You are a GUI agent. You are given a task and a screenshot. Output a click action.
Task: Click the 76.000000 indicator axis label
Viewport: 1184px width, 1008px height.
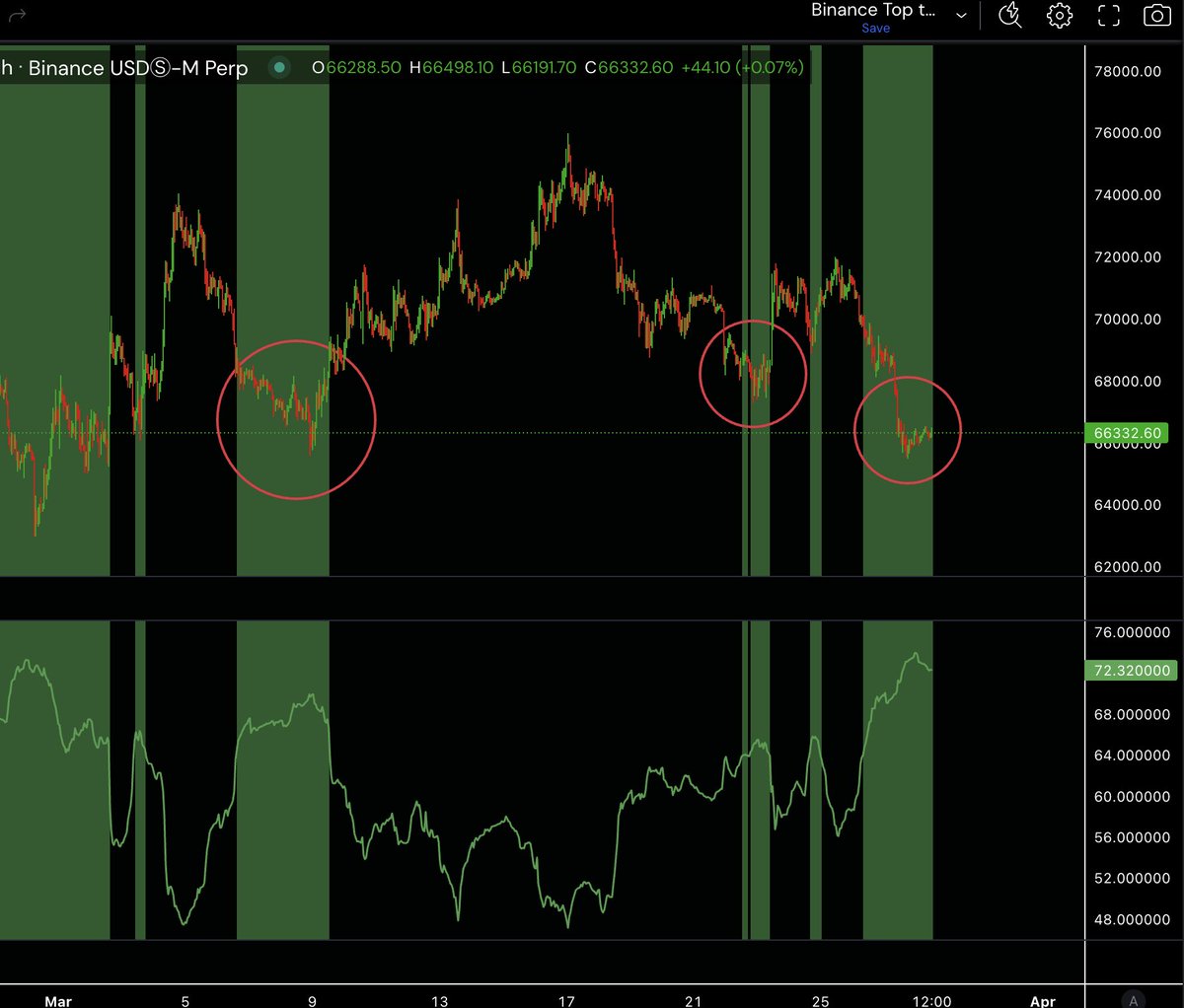click(x=1132, y=632)
